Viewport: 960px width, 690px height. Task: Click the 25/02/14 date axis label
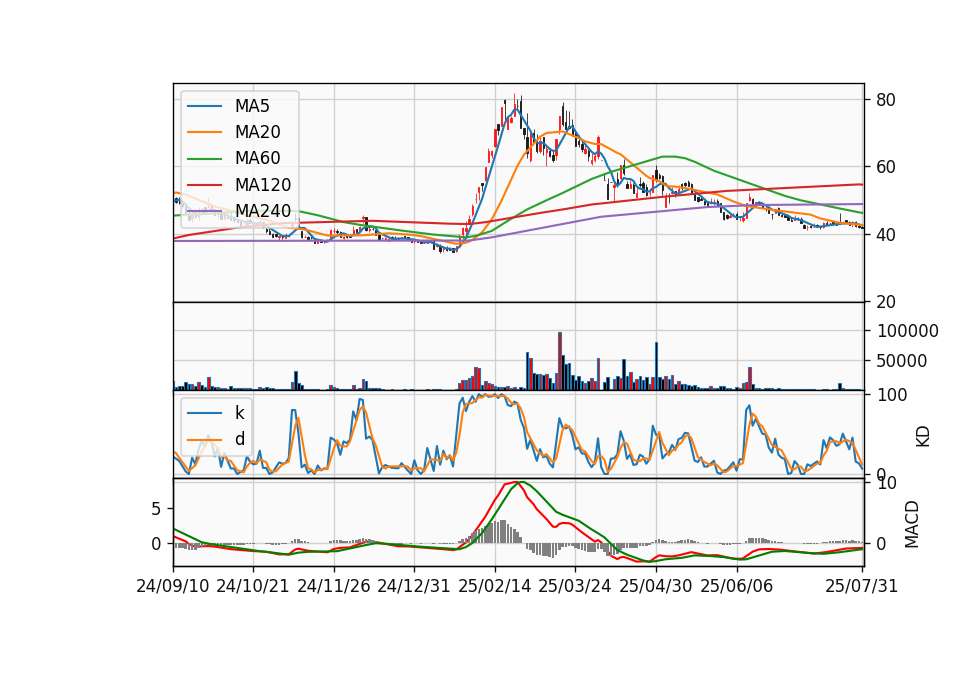point(495,587)
